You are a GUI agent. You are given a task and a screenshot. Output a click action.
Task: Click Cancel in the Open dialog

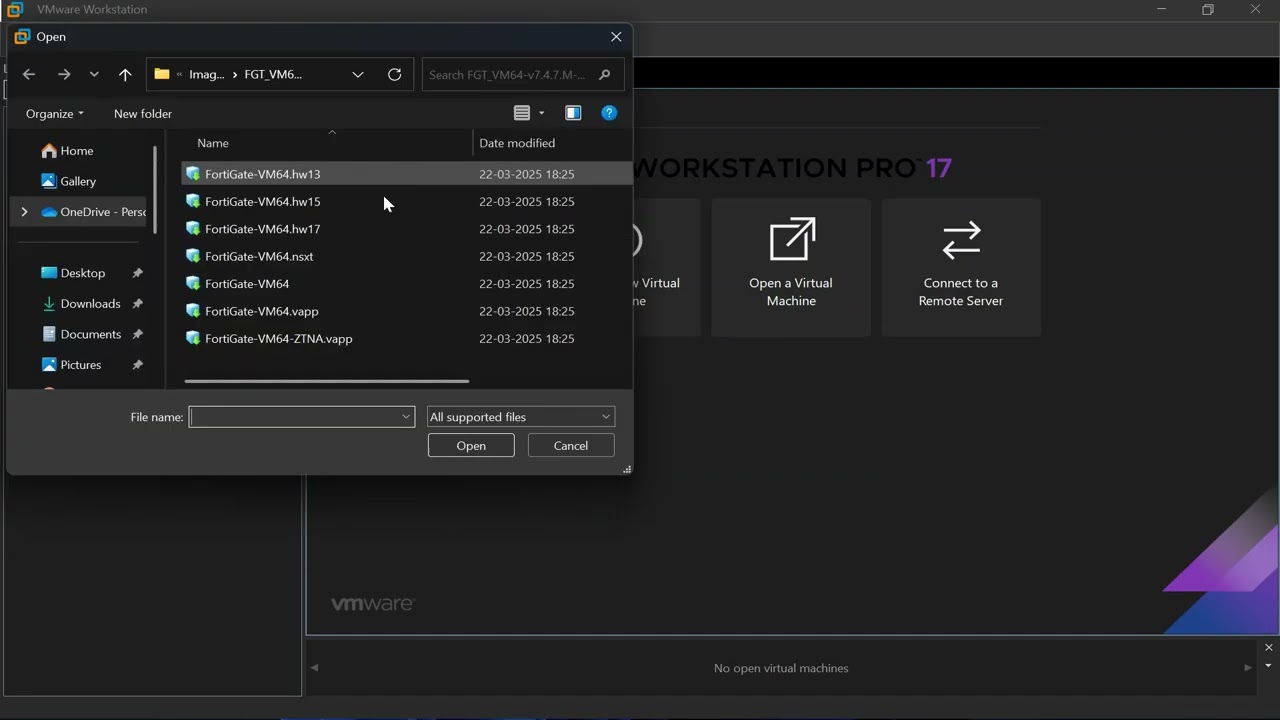pyautogui.click(x=571, y=446)
